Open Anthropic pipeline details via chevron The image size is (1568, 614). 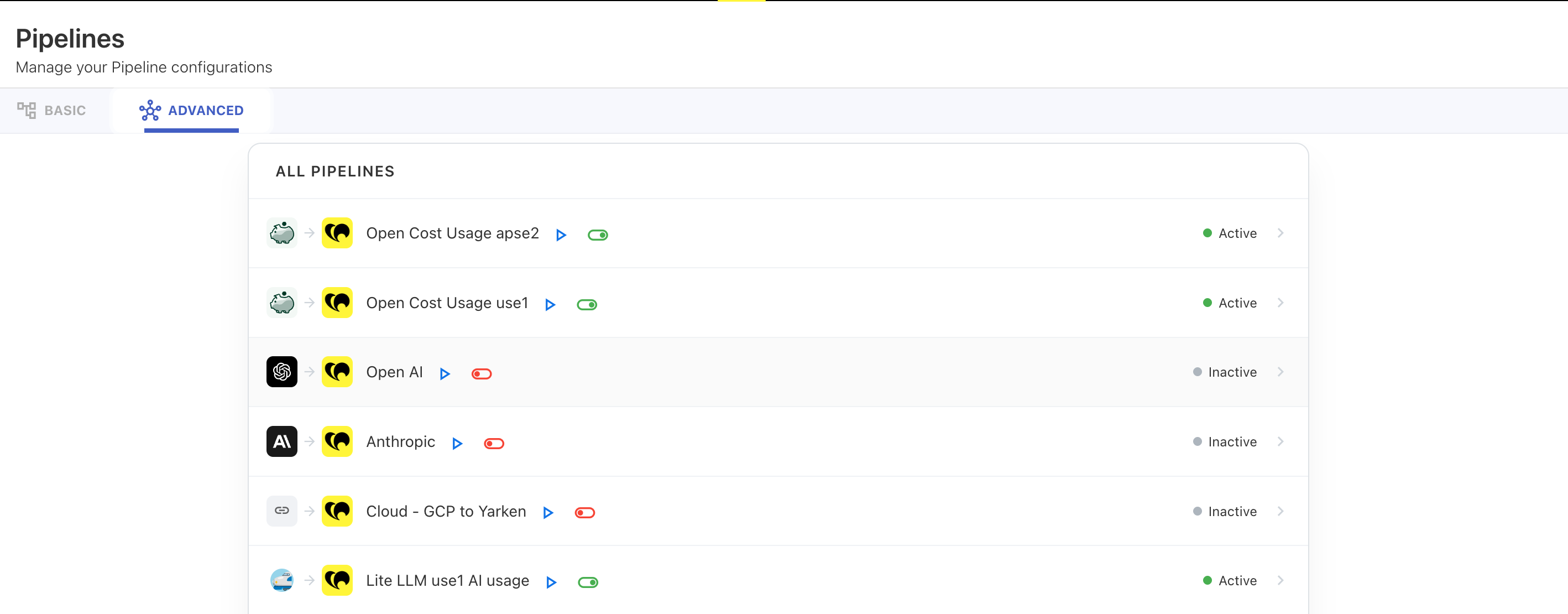pos(1280,441)
